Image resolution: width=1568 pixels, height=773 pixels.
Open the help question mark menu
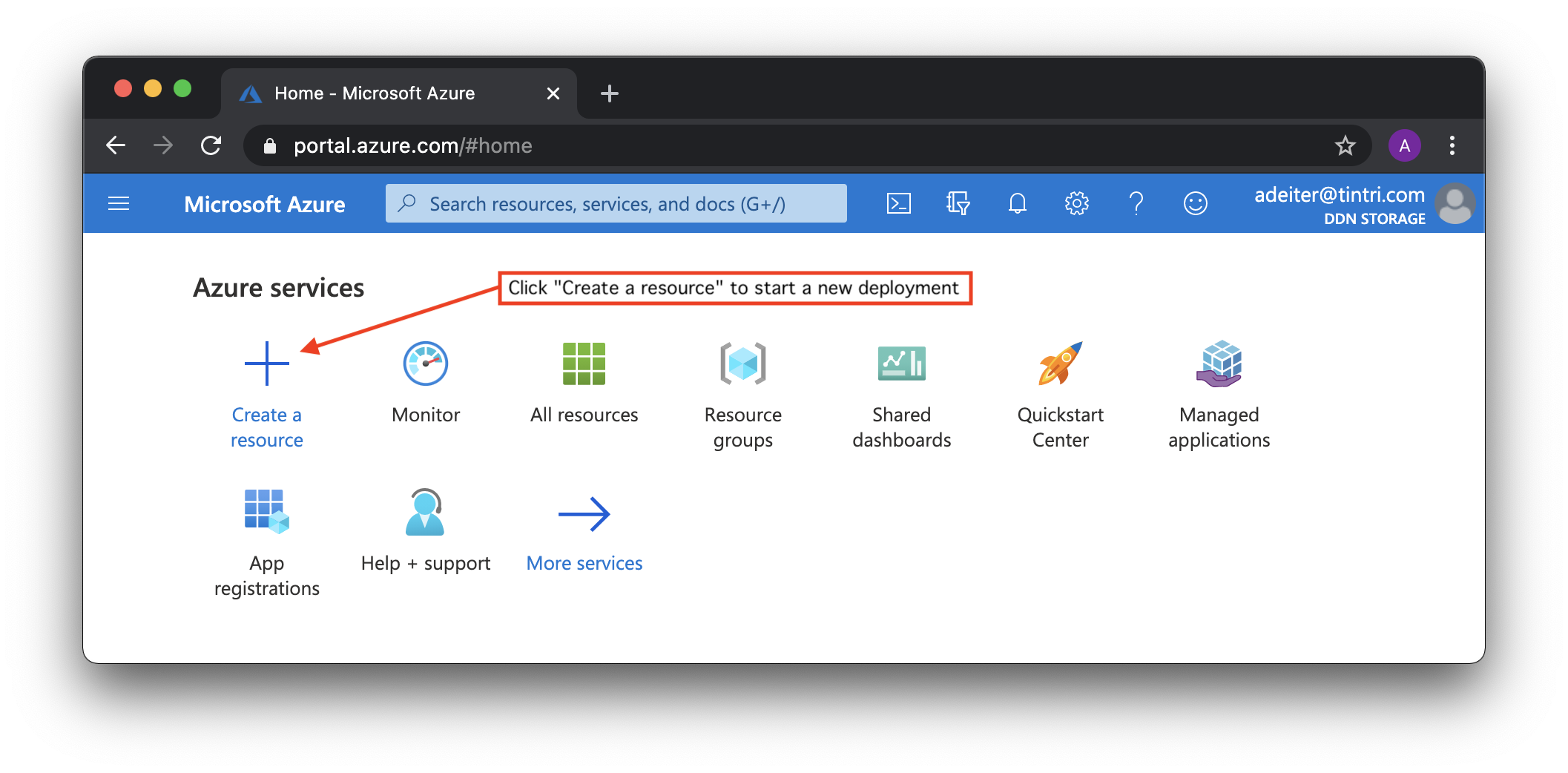click(1136, 203)
